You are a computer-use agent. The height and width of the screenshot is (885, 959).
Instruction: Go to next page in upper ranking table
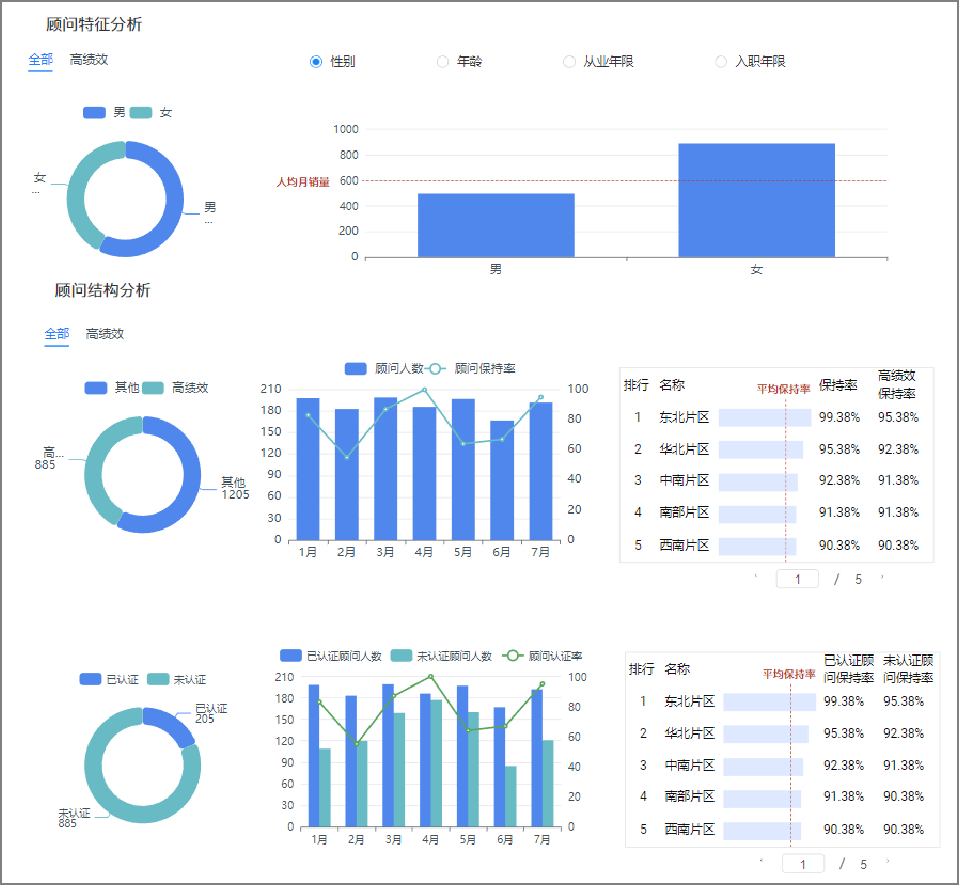coord(882,577)
